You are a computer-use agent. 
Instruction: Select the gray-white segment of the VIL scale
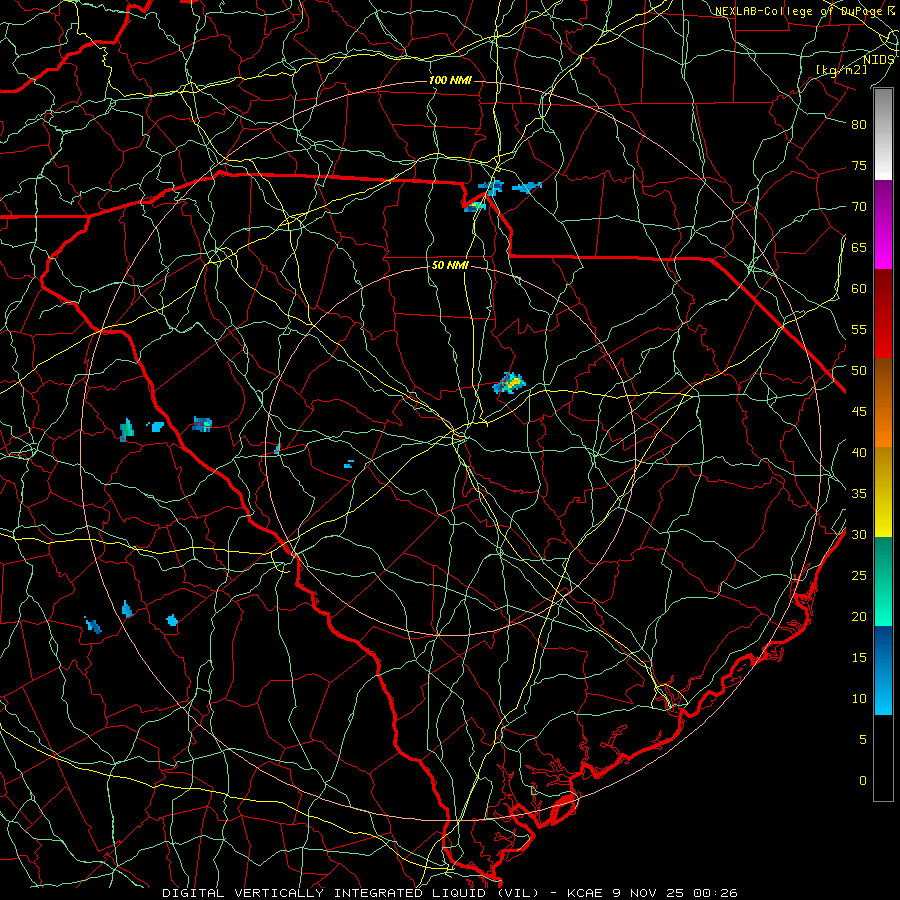(x=883, y=134)
